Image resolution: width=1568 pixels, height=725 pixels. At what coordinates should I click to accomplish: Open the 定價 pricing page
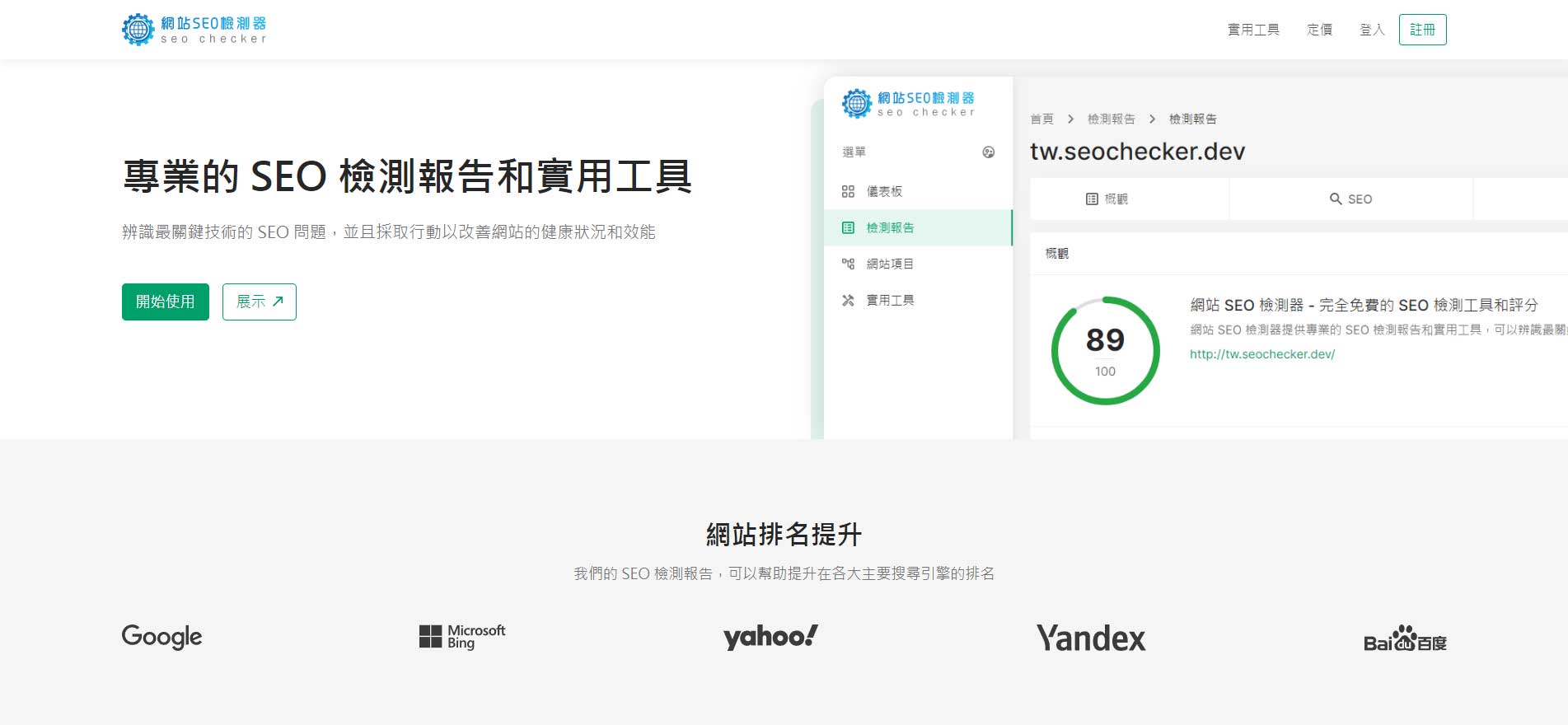click(1319, 30)
